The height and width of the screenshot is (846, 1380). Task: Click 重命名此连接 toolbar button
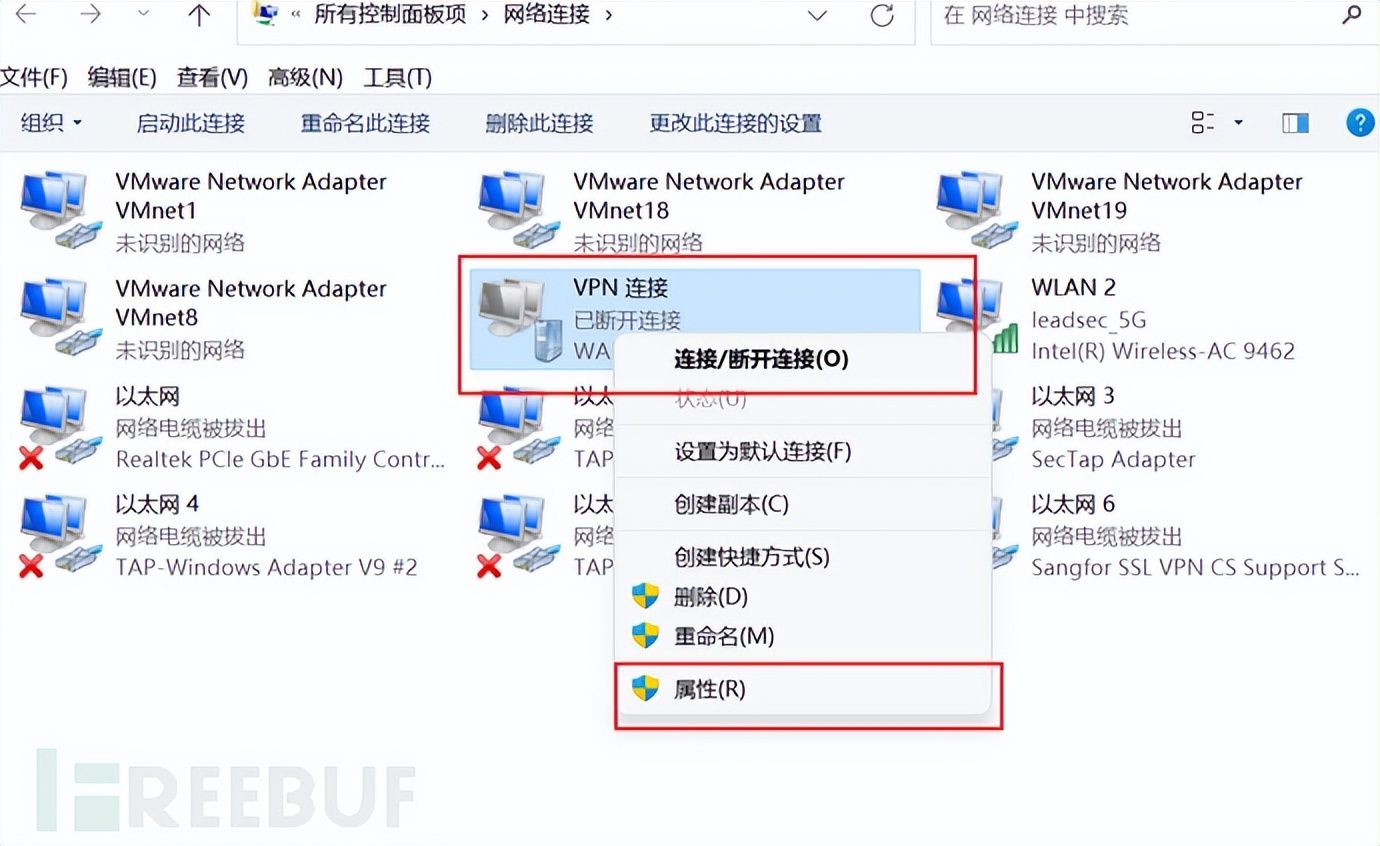366,123
